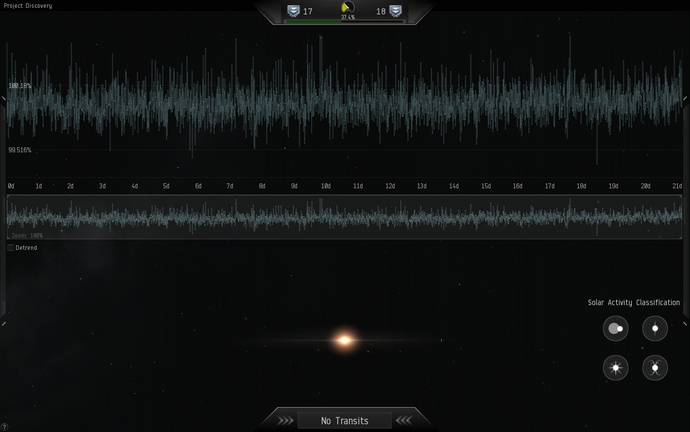
Task: Click the Solar Activity Classification heading
Action: pyautogui.click(x=634, y=303)
